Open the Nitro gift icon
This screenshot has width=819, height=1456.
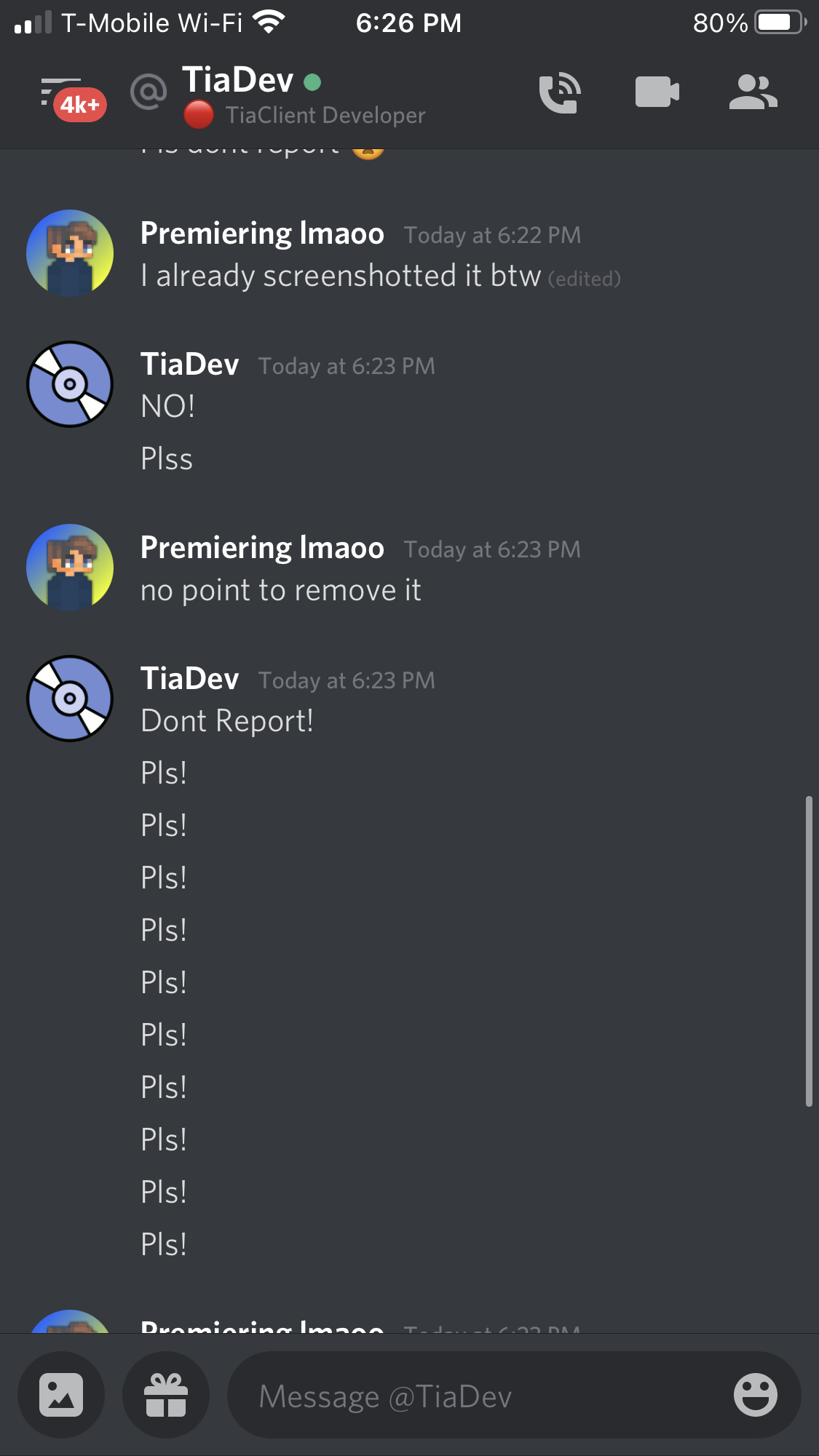[x=166, y=1395]
